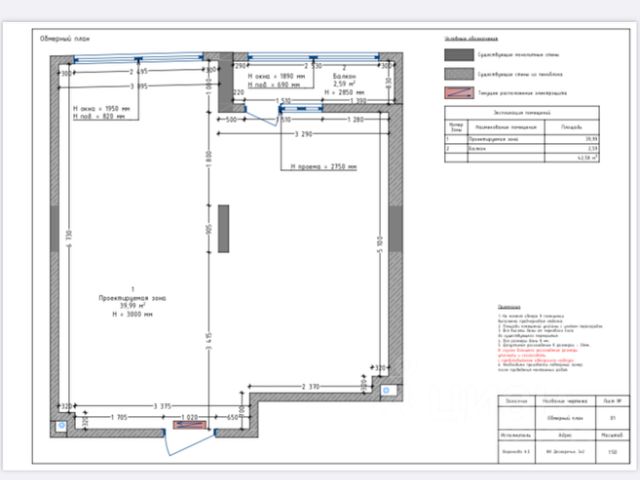Select the '3 290' horizontal dimension
The height and width of the screenshot is (480, 640).
click(x=303, y=133)
